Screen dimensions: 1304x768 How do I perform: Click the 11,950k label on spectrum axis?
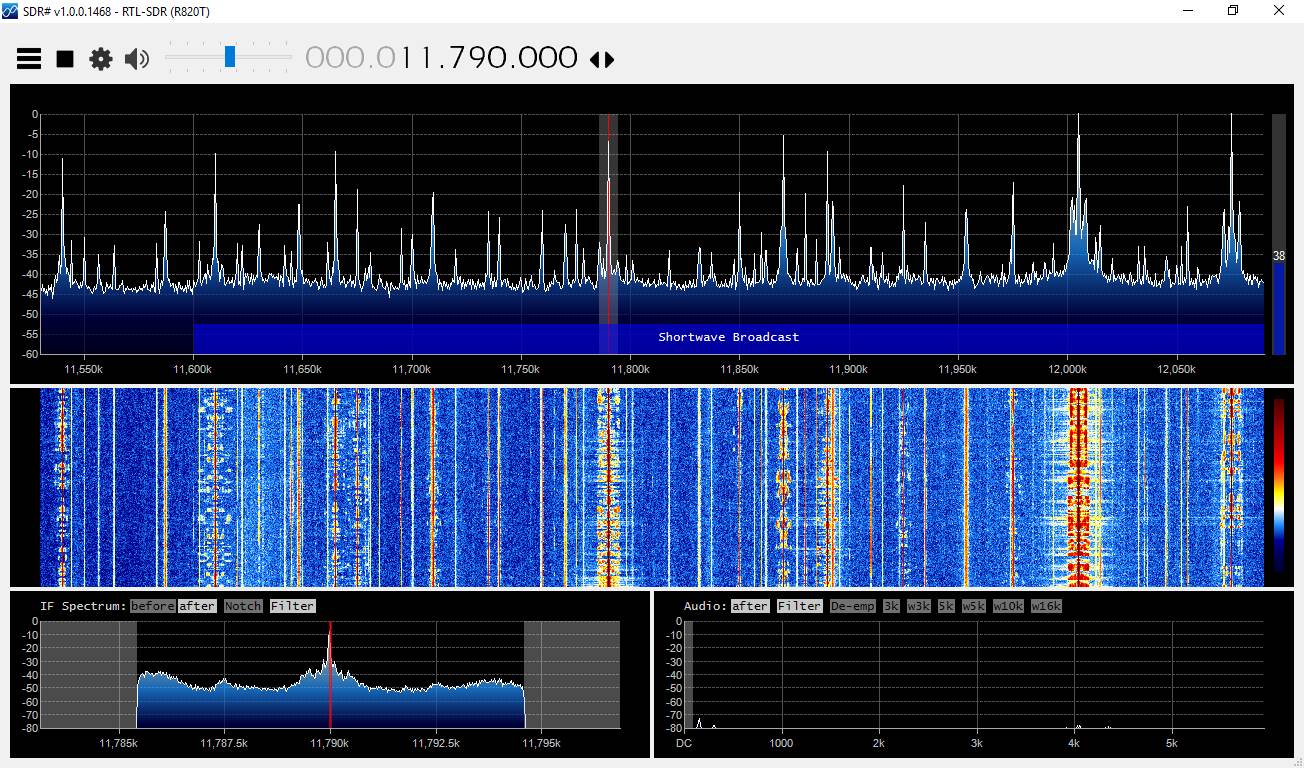click(958, 369)
